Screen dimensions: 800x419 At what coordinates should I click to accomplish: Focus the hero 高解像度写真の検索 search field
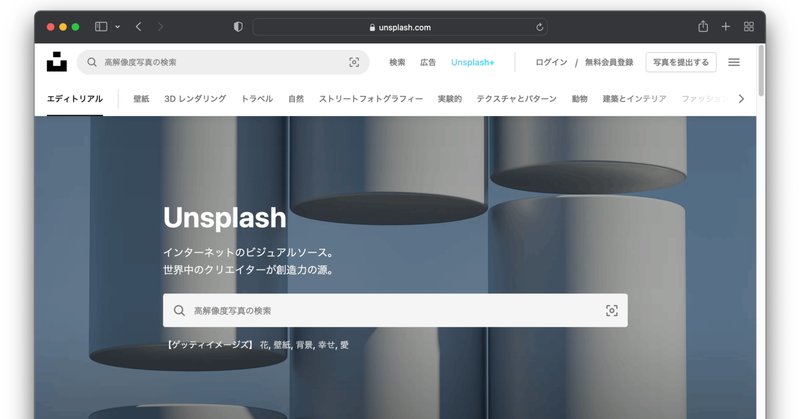pyautogui.click(x=395, y=310)
